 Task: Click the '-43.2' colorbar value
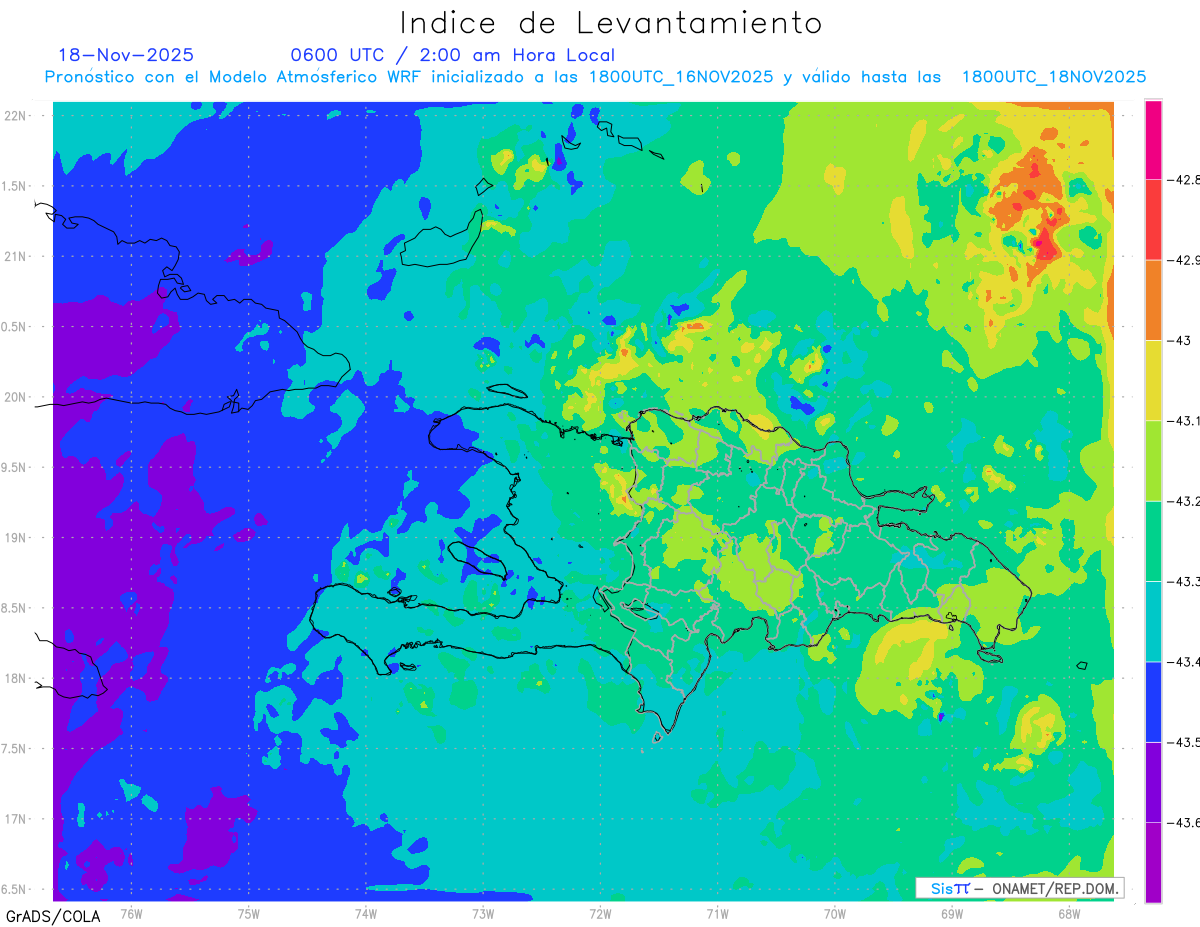coord(1182,501)
